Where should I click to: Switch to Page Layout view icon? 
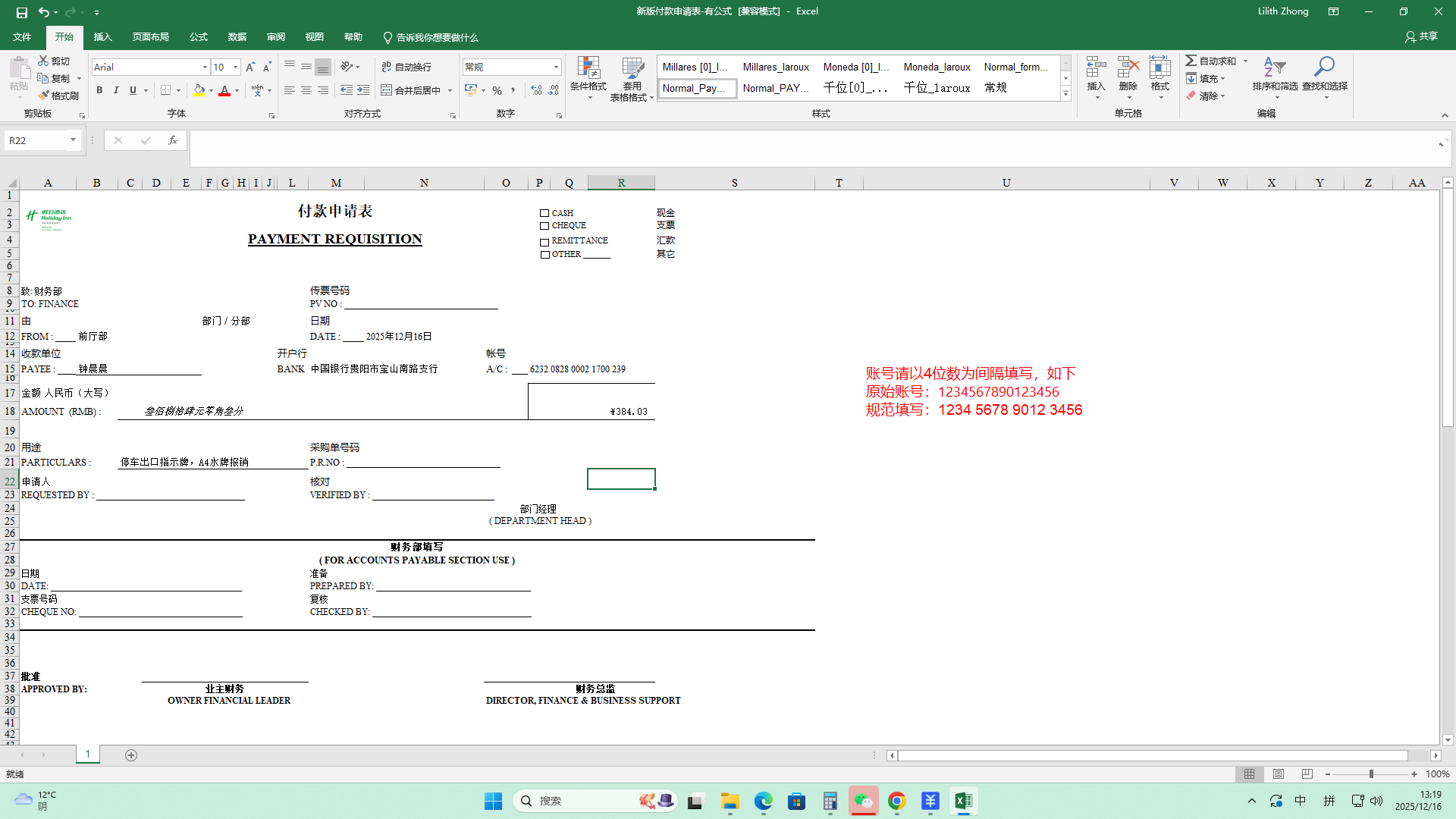tap(1279, 774)
